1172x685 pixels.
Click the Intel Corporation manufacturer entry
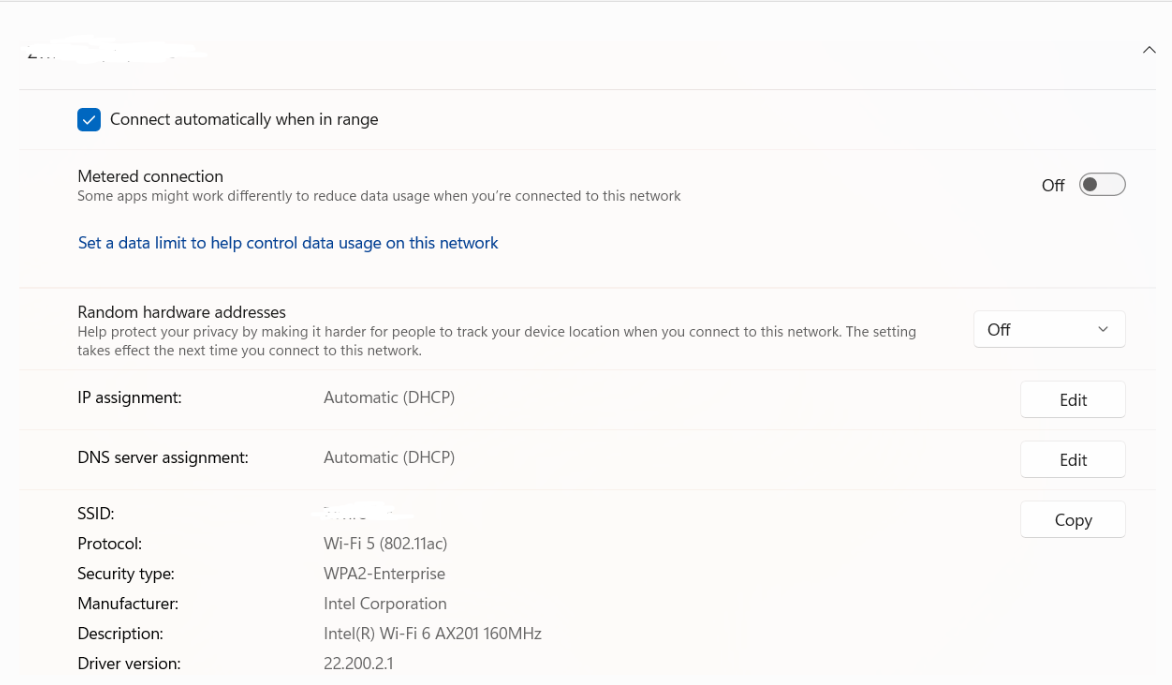(x=384, y=603)
